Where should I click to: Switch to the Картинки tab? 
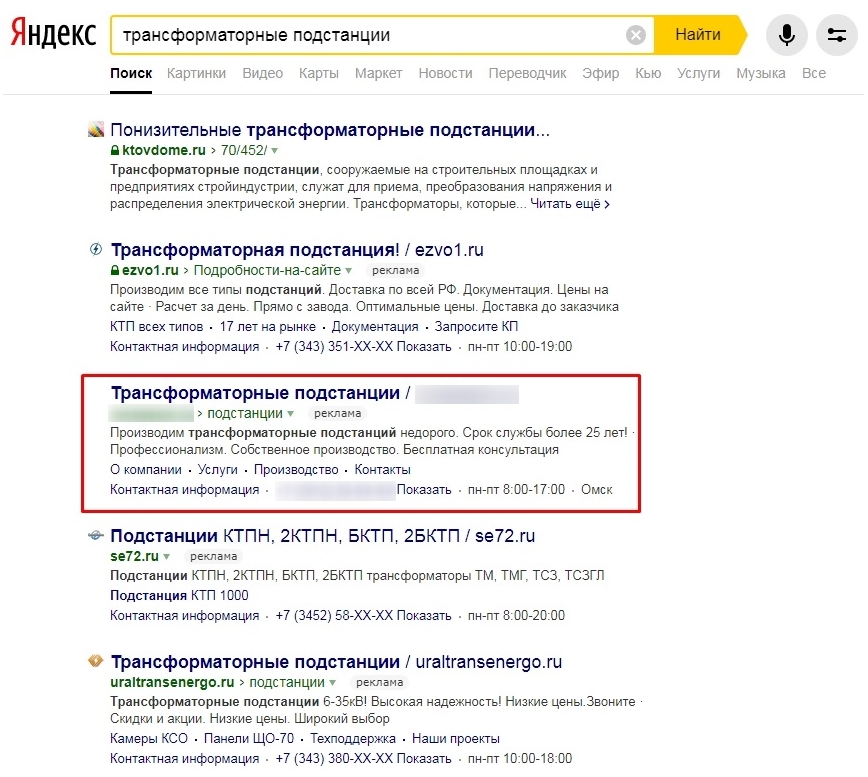[x=196, y=73]
